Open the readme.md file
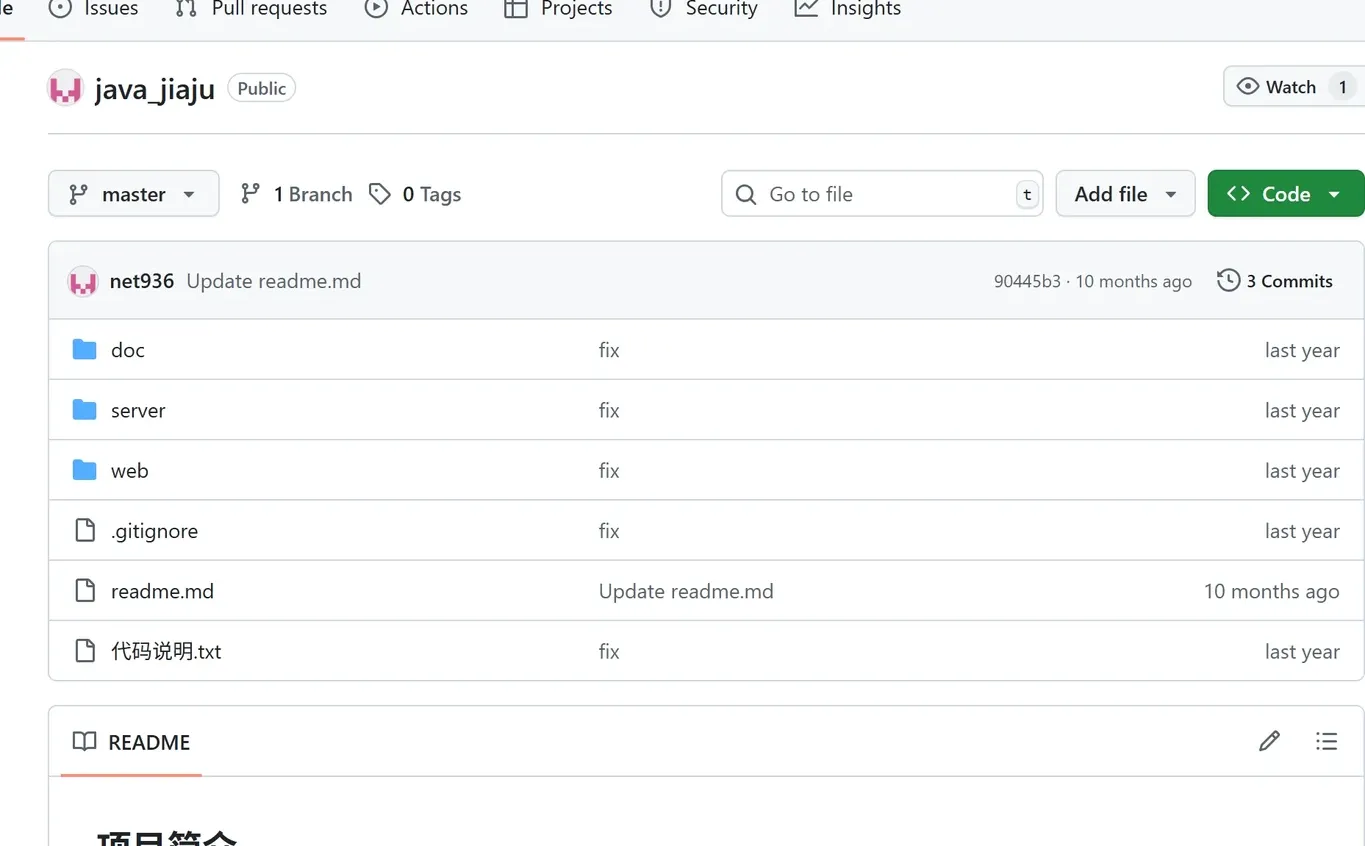Image resolution: width=1365 pixels, height=846 pixels. (x=162, y=591)
